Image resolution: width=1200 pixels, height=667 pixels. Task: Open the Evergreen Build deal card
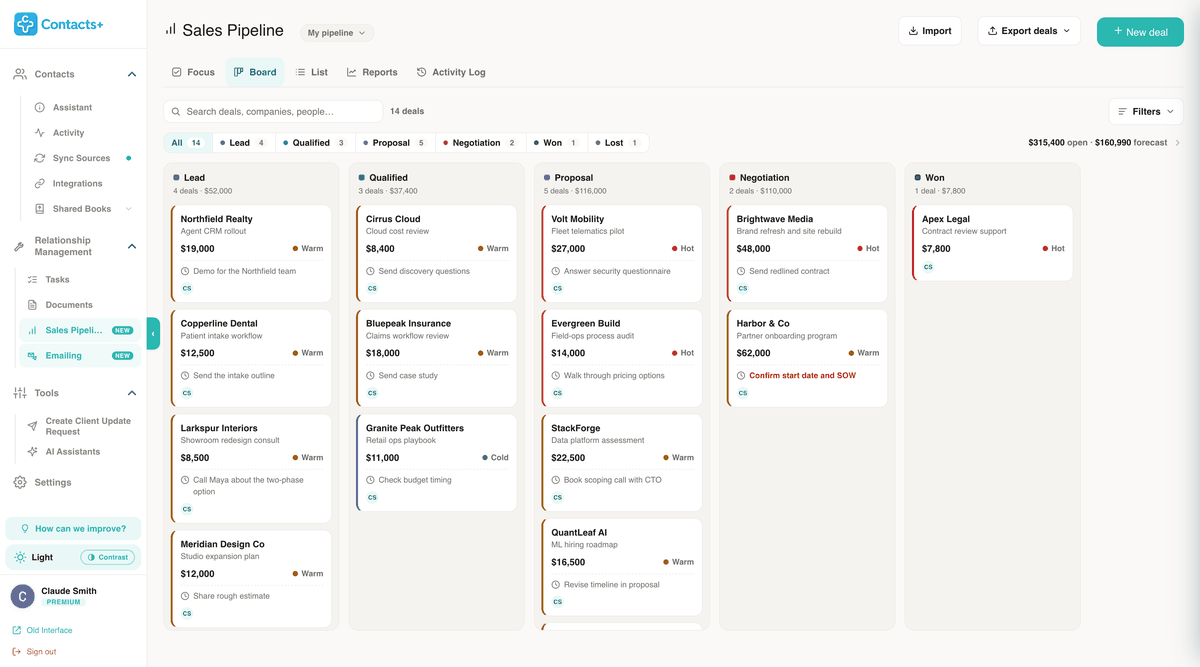point(621,356)
